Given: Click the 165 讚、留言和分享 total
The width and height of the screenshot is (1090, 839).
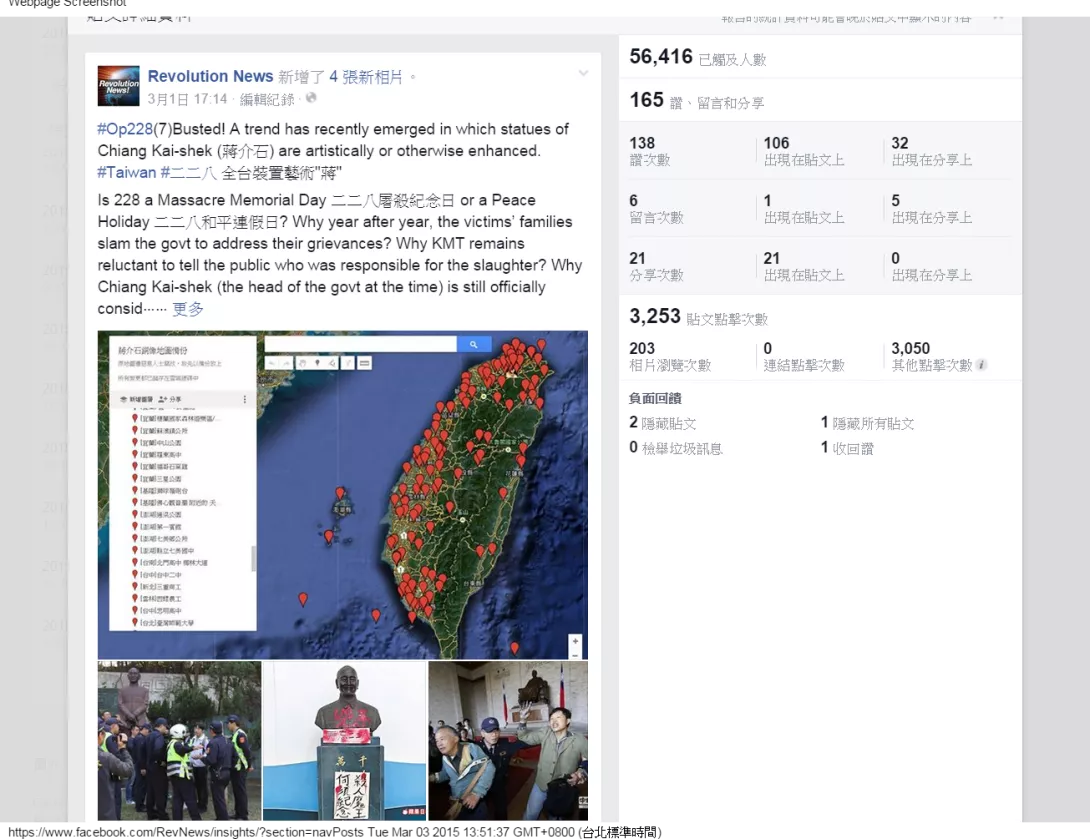Looking at the screenshot, I should (697, 101).
